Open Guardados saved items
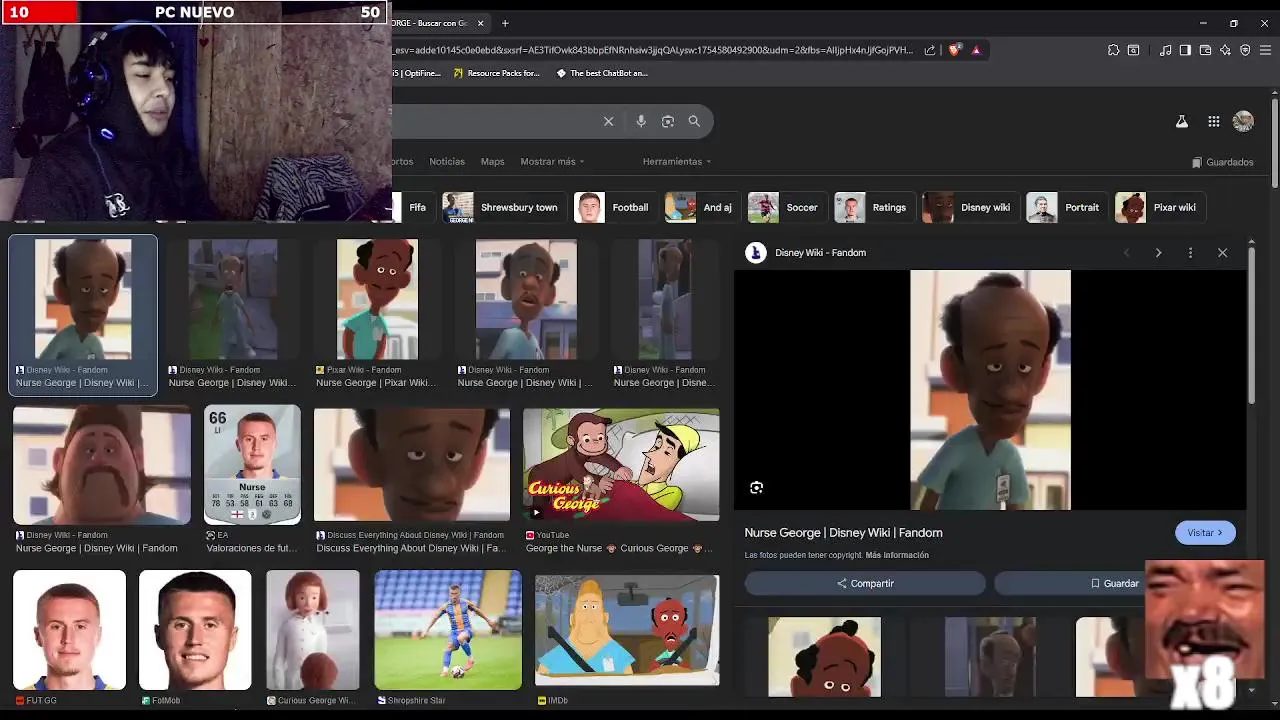 (1222, 162)
